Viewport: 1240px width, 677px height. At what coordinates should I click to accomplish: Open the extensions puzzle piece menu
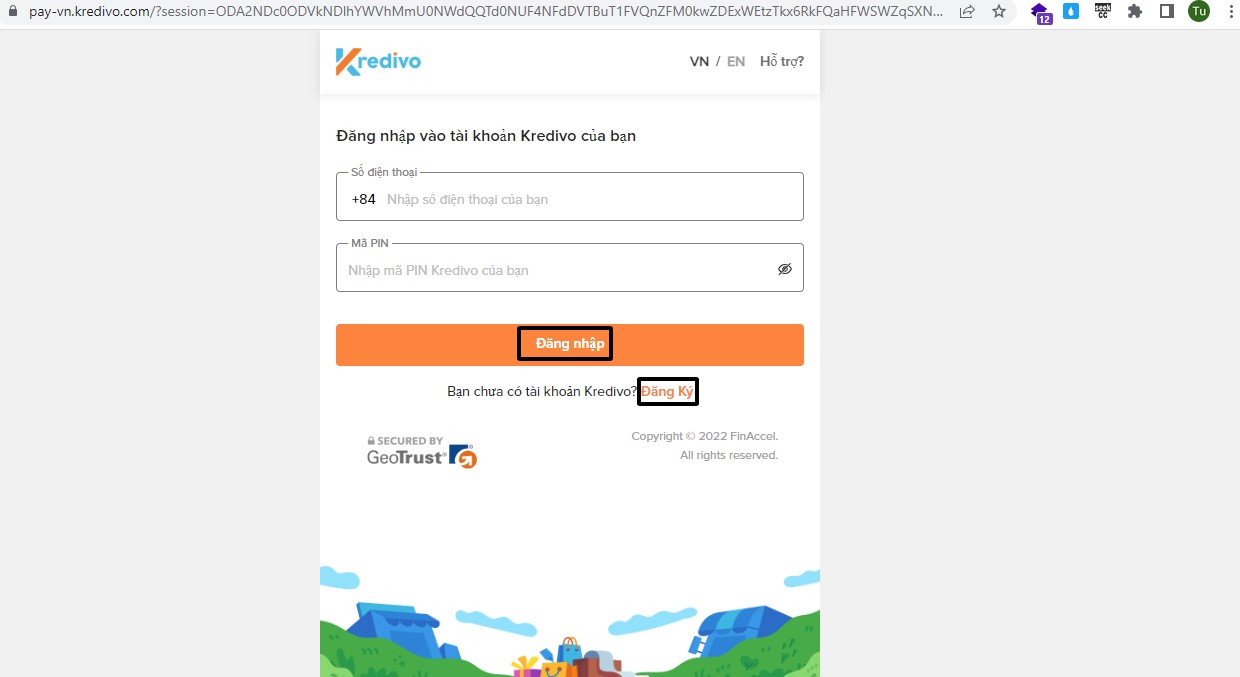click(1135, 12)
